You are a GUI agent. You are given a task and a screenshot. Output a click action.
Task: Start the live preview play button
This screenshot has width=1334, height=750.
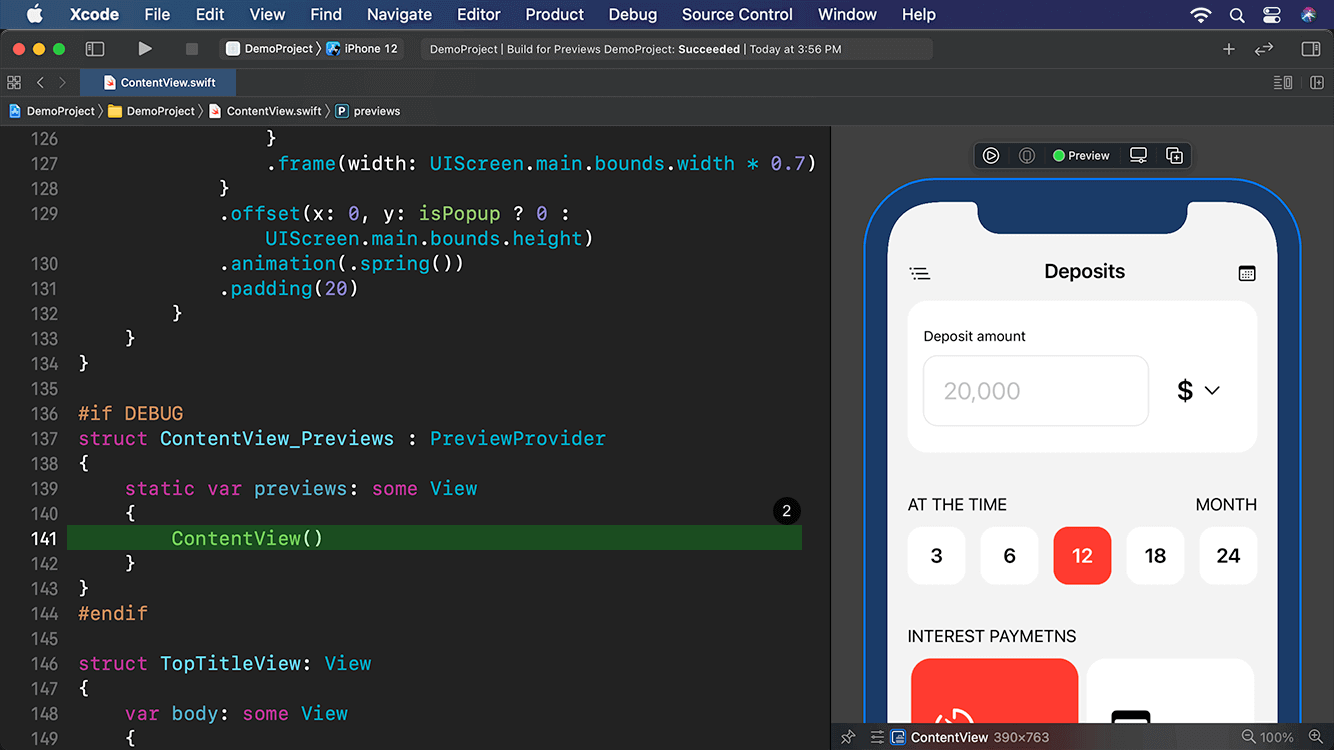tap(991, 155)
